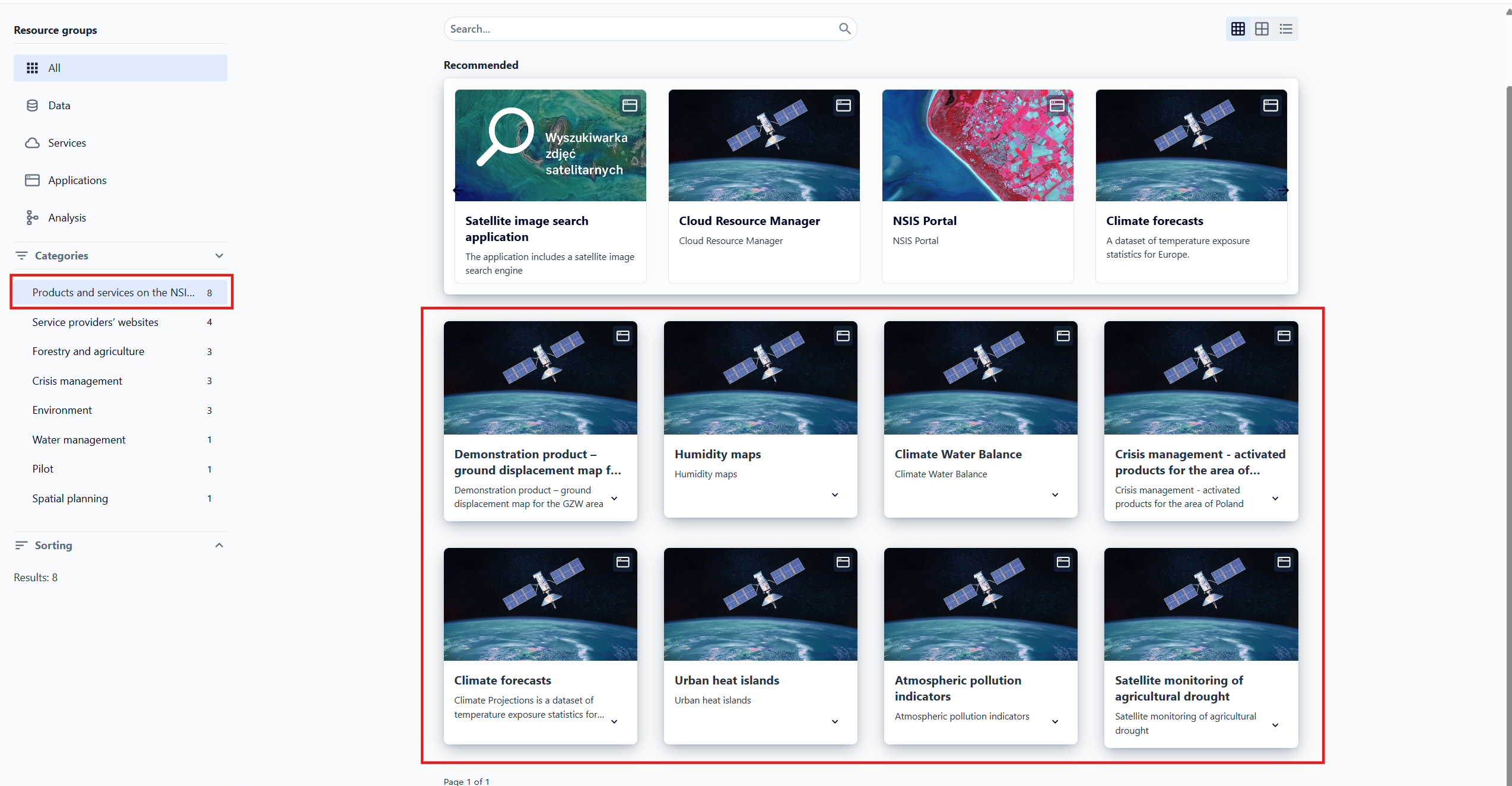Select the Data resource group
This screenshot has height=786, width=1512.
120,105
